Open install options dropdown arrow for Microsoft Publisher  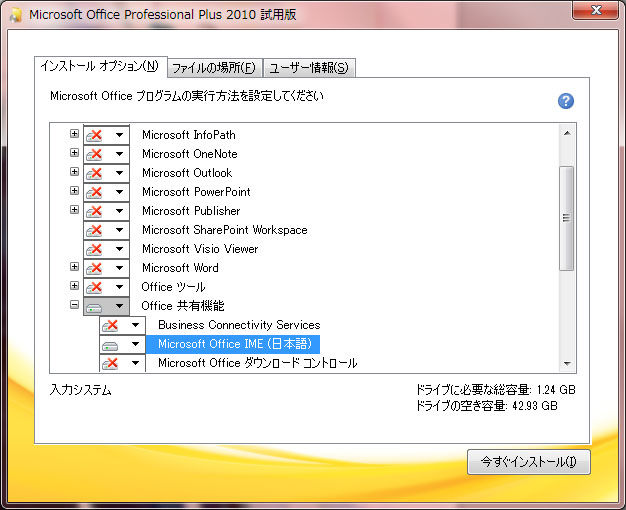(x=119, y=211)
